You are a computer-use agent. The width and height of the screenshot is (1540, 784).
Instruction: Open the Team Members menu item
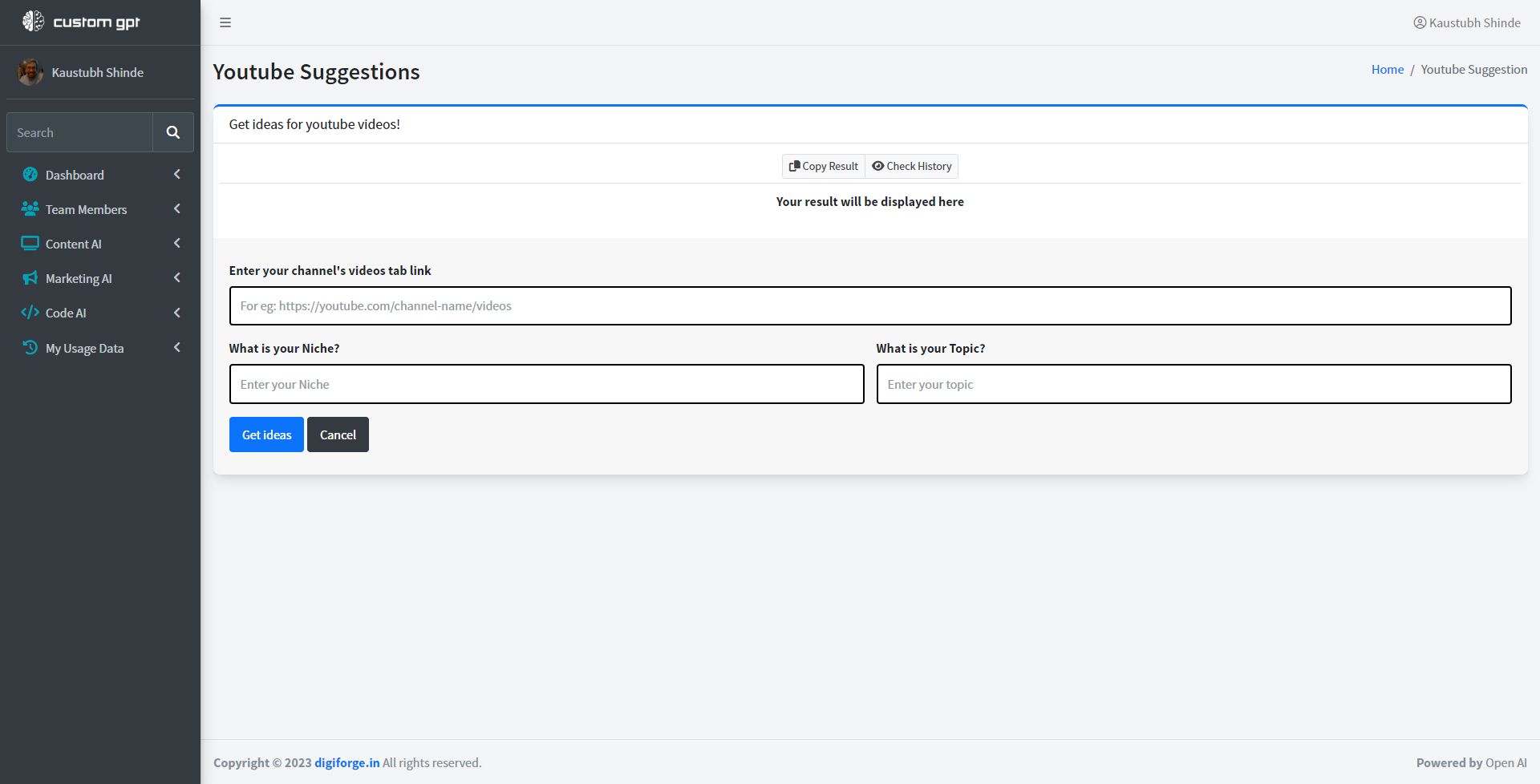tap(86, 209)
